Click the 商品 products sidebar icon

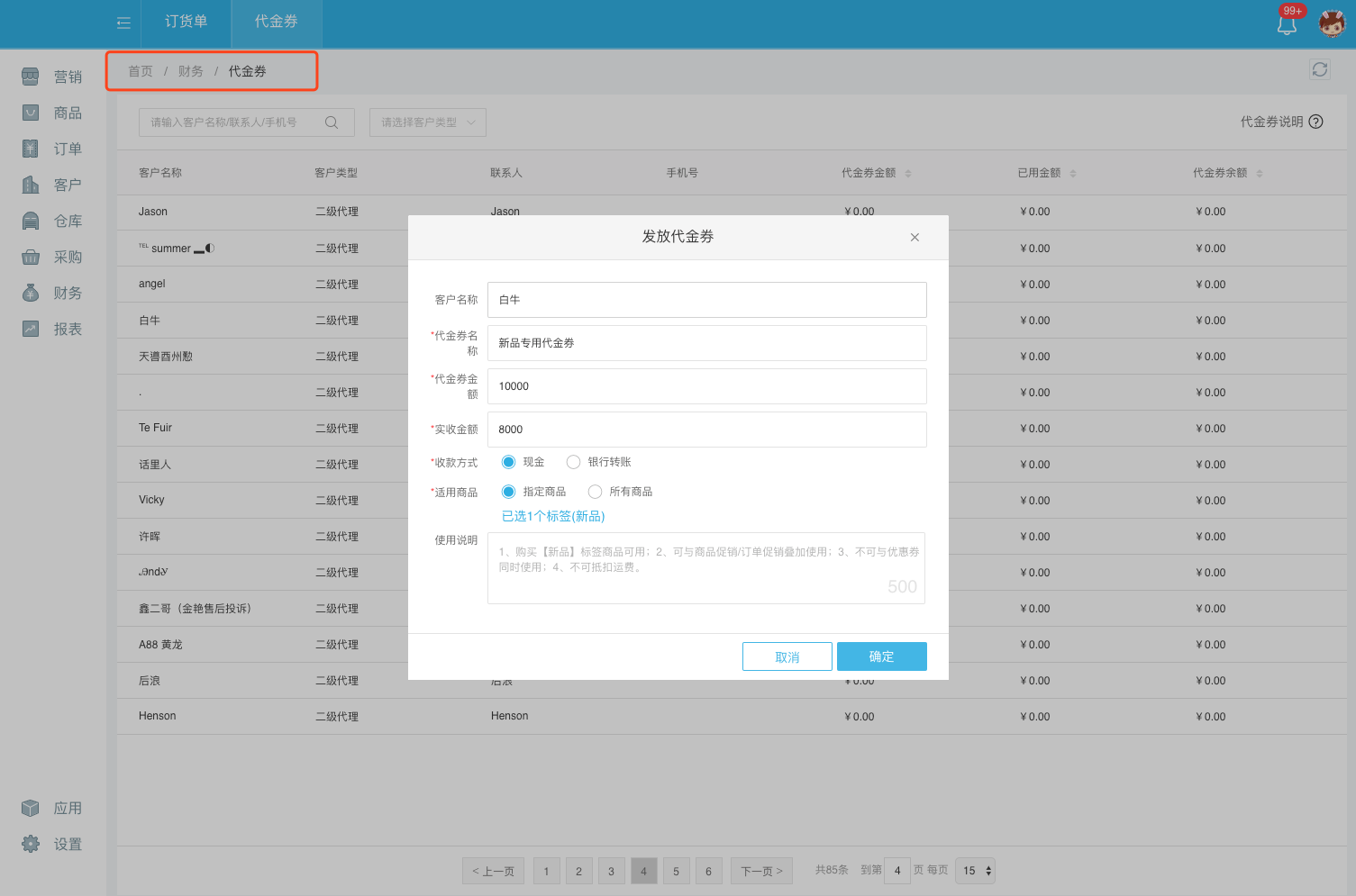31,113
